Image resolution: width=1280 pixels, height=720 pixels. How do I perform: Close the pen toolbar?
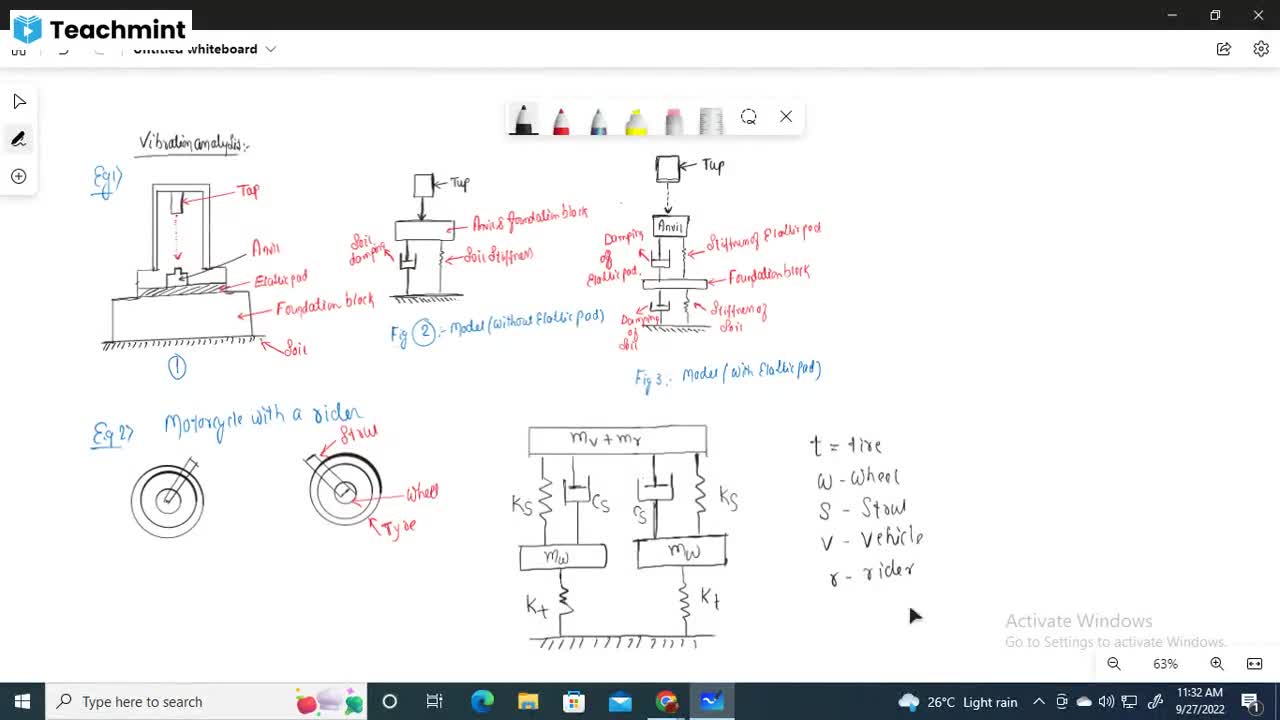click(786, 117)
